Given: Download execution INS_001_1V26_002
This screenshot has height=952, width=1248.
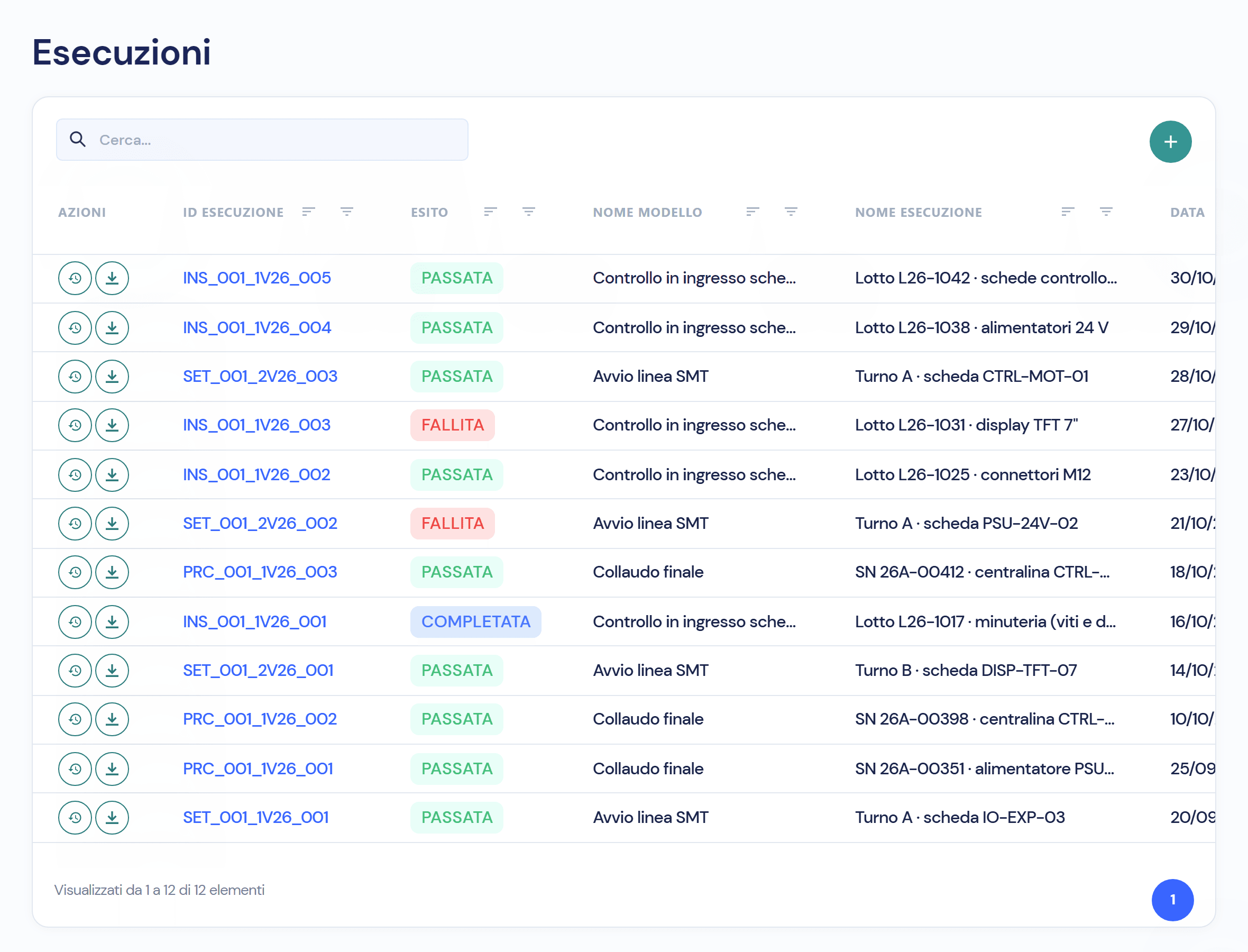Looking at the screenshot, I should click(x=112, y=475).
